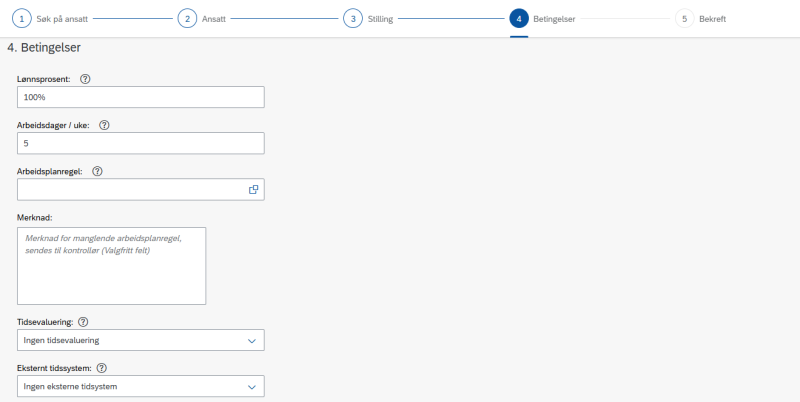The width and height of the screenshot is (800, 402).
Task: Click the Arbeidsdager / uke input field
Action: pos(141,143)
